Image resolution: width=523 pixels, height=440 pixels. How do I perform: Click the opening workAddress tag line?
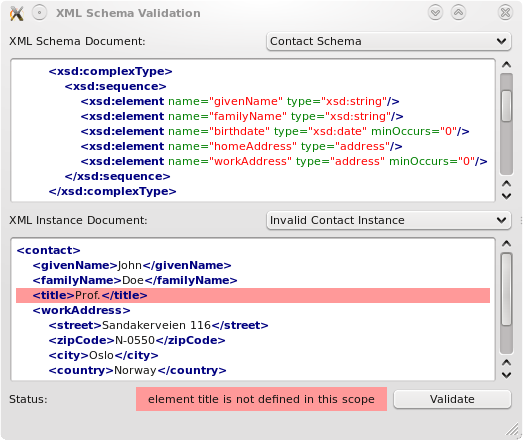(81, 311)
